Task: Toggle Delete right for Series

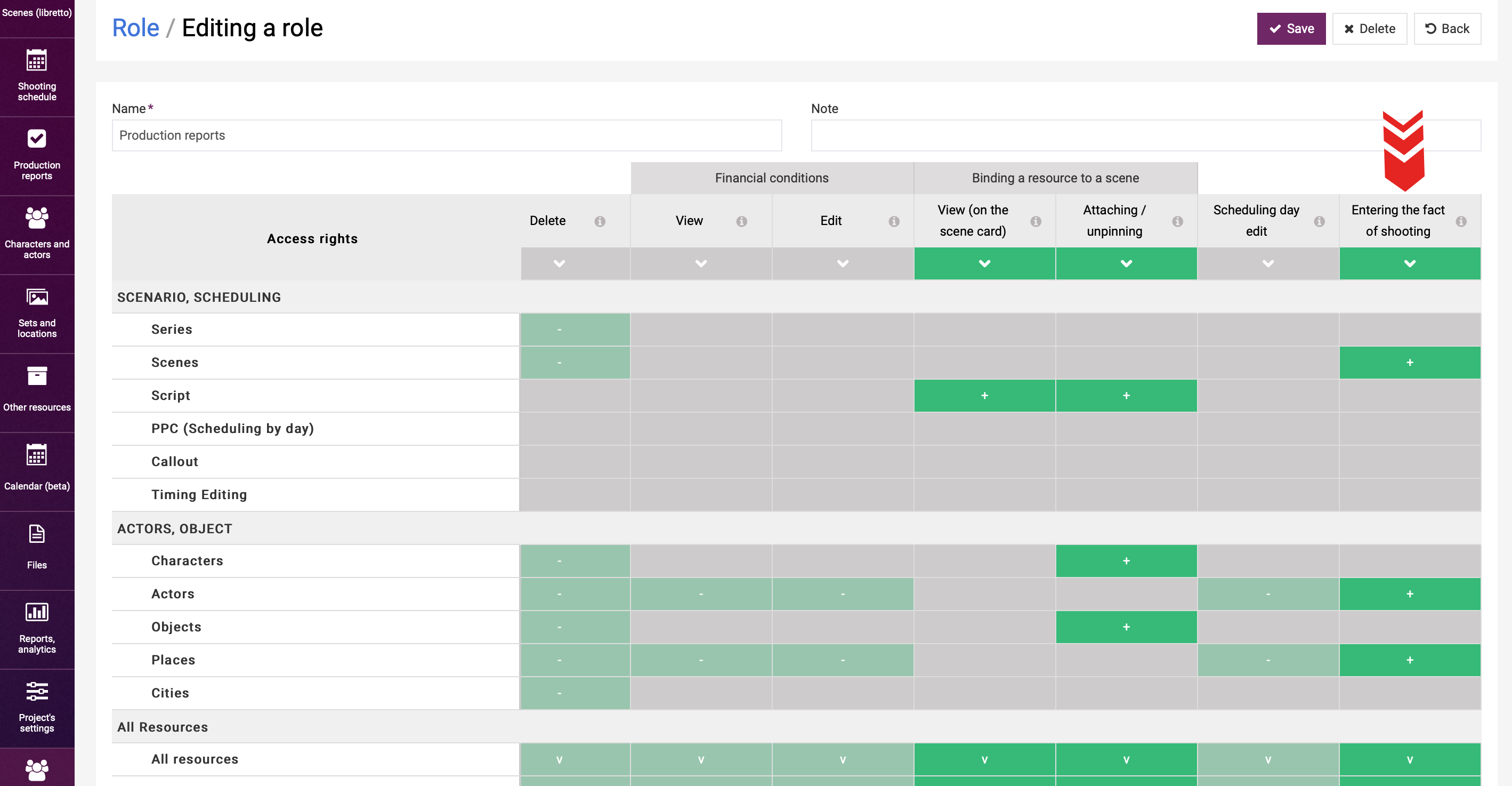Action: pyautogui.click(x=575, y=330)
